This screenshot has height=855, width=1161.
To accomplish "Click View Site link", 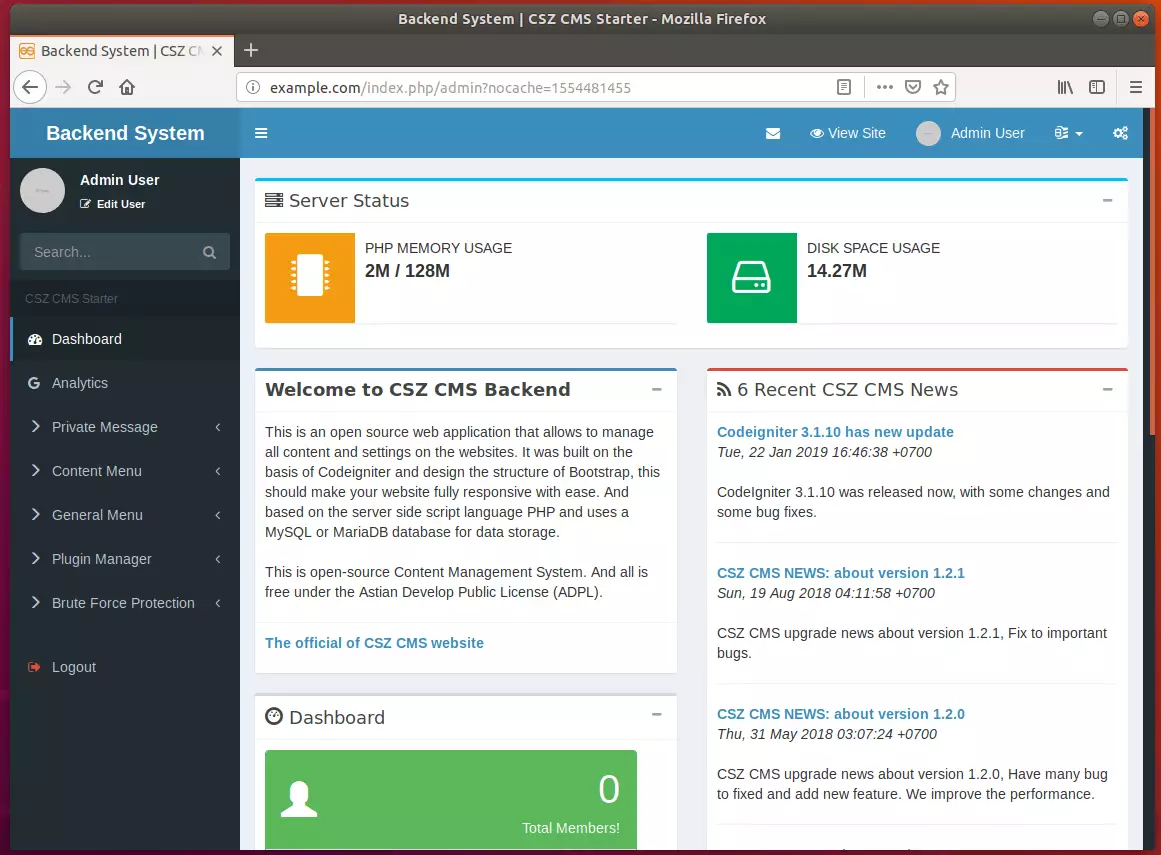I will tap(848, 133).
